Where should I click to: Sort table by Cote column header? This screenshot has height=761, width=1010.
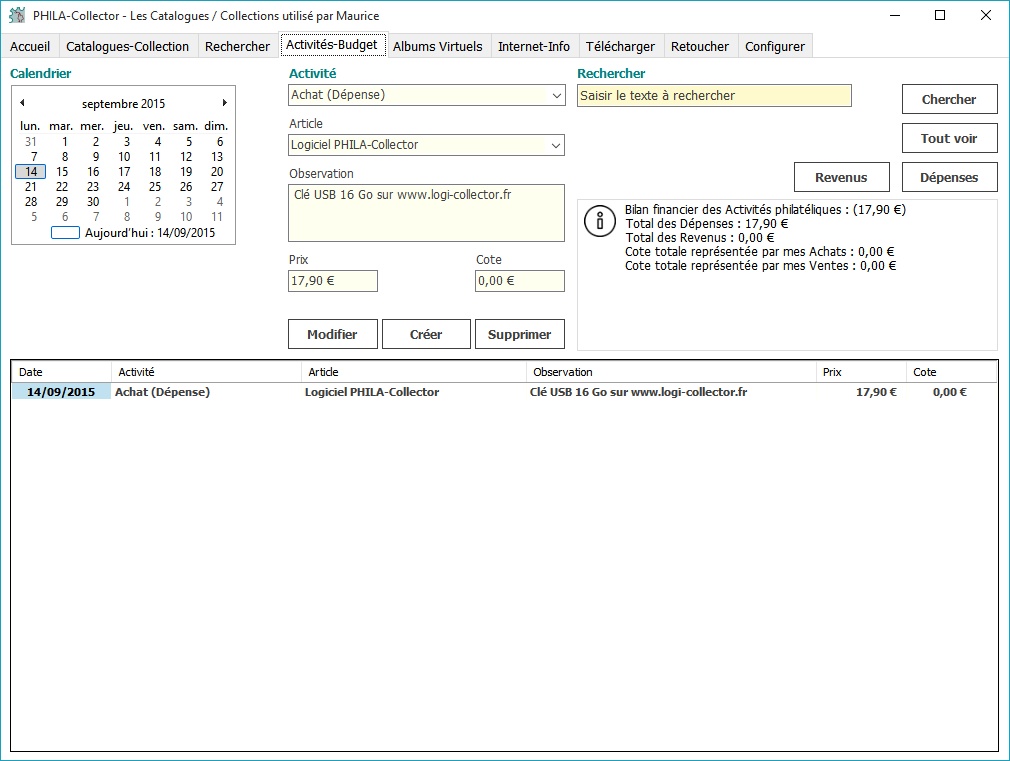tap(951, 372)
